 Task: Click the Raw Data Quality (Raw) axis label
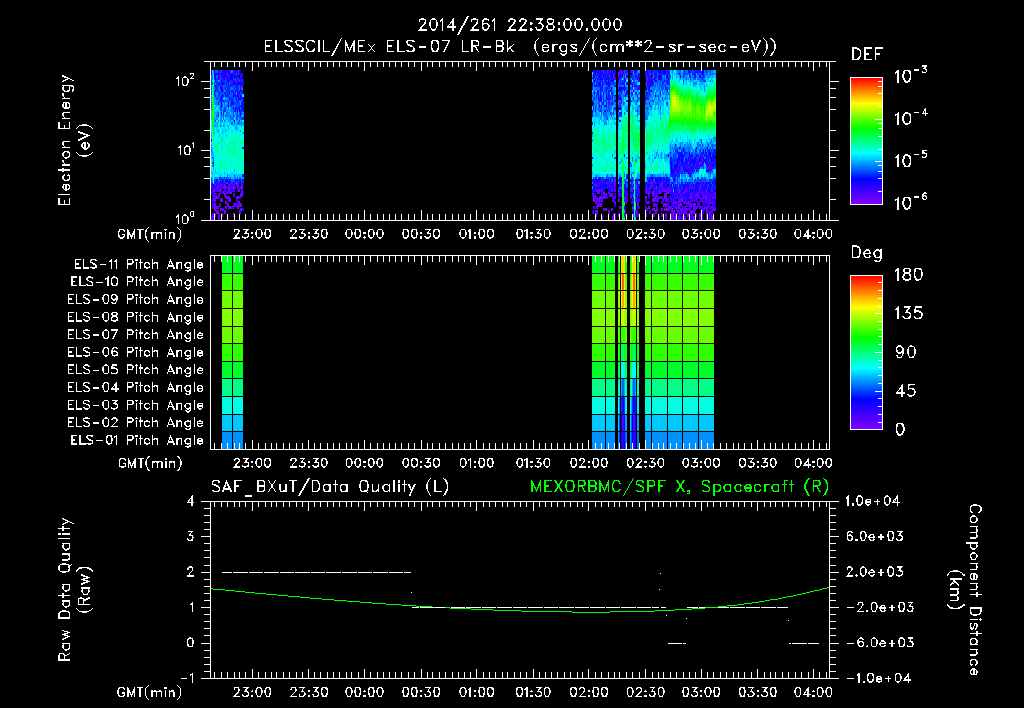tap(74, 590)
